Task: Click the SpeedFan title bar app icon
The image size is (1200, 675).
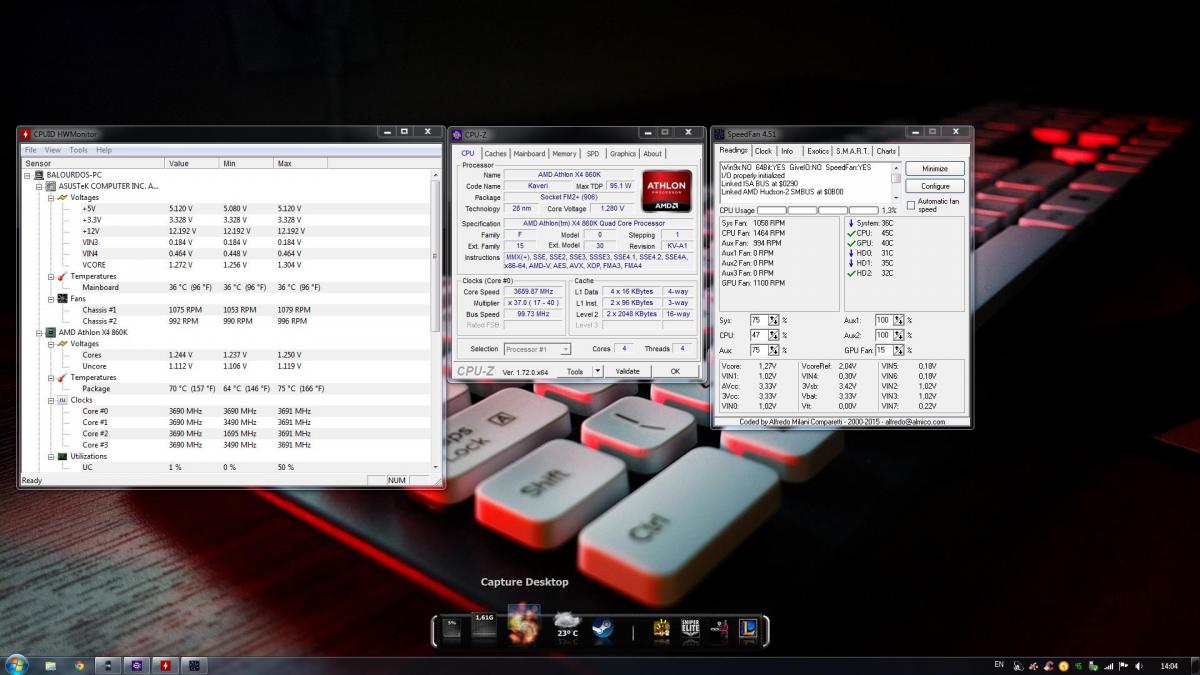Action: pos(719,133)
